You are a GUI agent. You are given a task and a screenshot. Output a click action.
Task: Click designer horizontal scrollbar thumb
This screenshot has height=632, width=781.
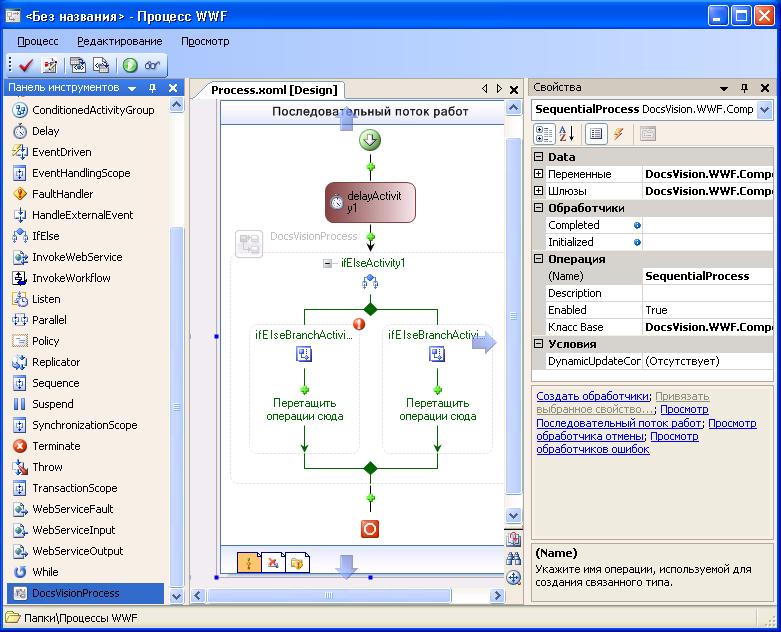point(329,595)
